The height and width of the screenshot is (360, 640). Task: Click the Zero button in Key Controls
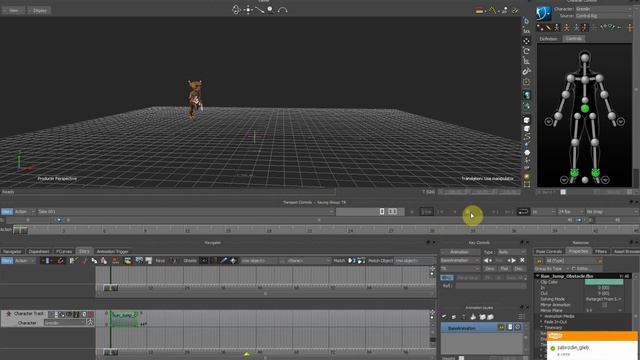coord(490,269)
